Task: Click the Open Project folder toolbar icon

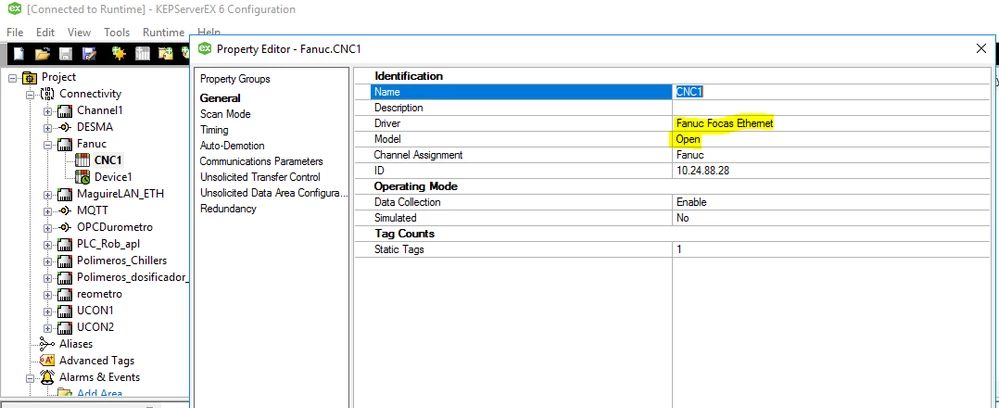Action: click(42, 54)
